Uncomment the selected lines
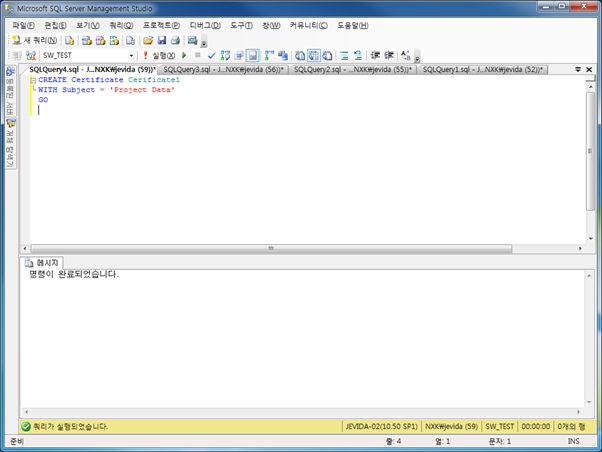602x452 pixels. [358, 56]
